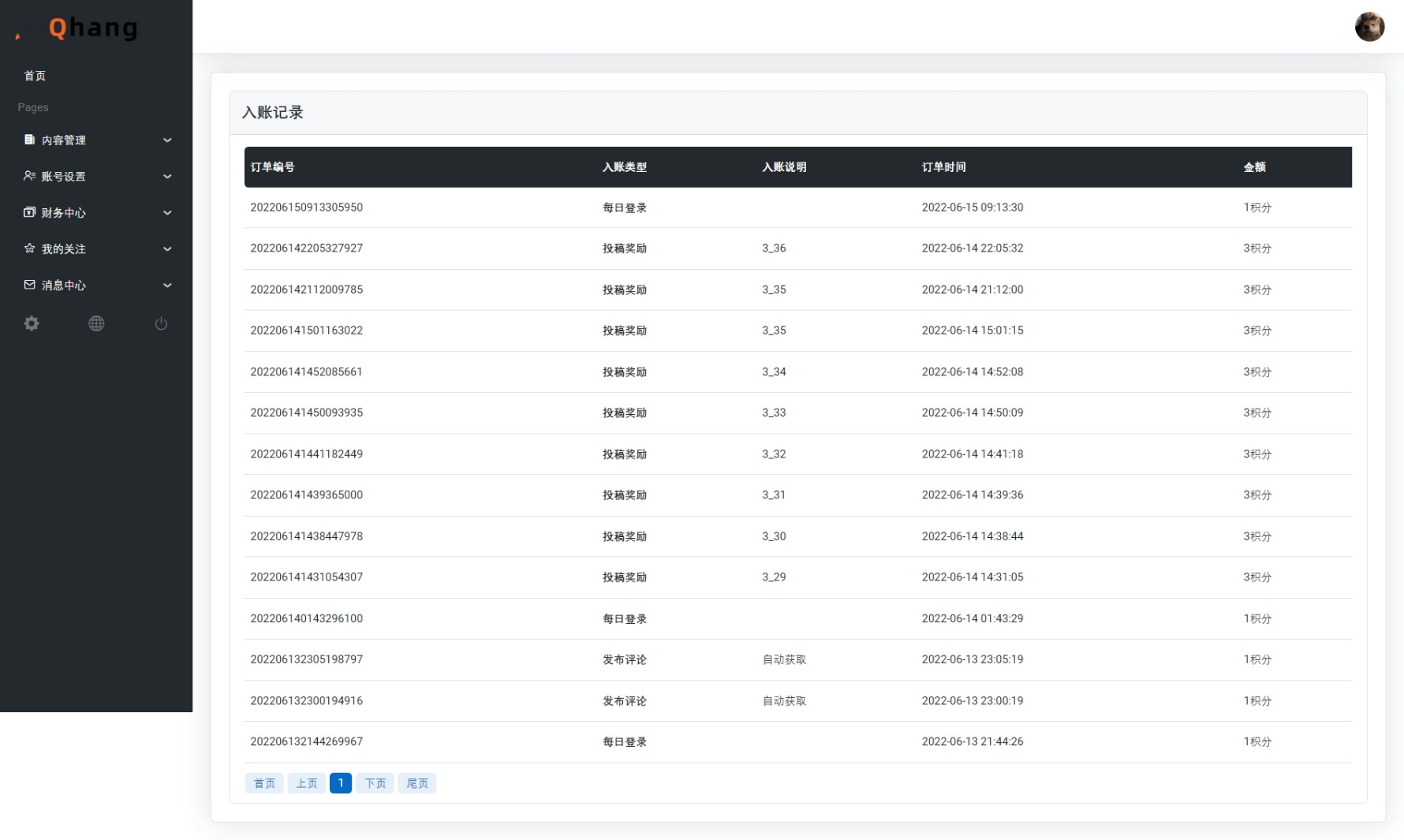This screenshot has height=840, width=1404.
Task: Select order number 202206141441182449
Action: pyautogui.click(x=307, y=454)
